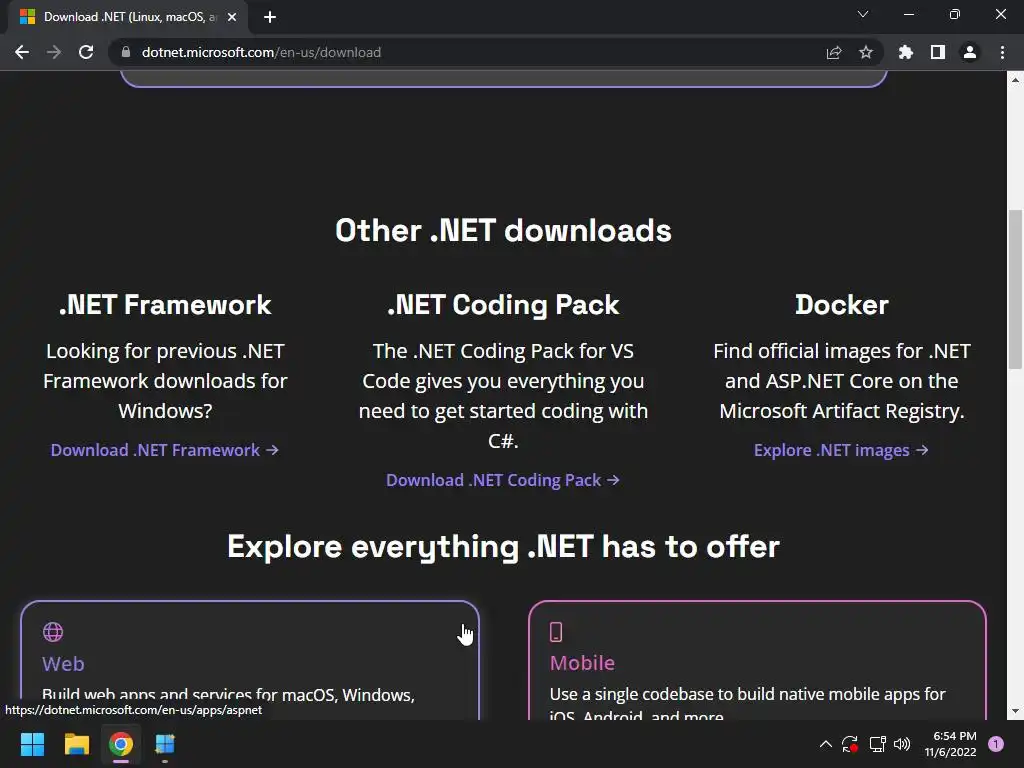The width and height of the screenshot is (1024, 768).
Task: Click the .NET Framework heading
Action: coord(165,305)
